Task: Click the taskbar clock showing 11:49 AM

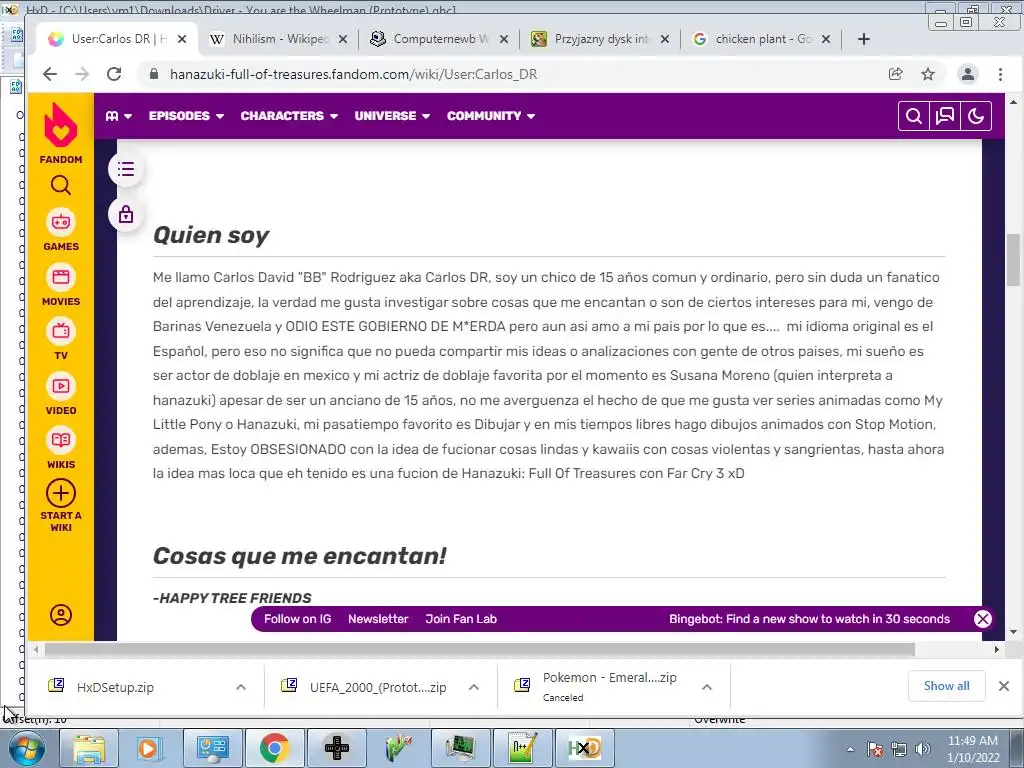Action: click(973, 748)
